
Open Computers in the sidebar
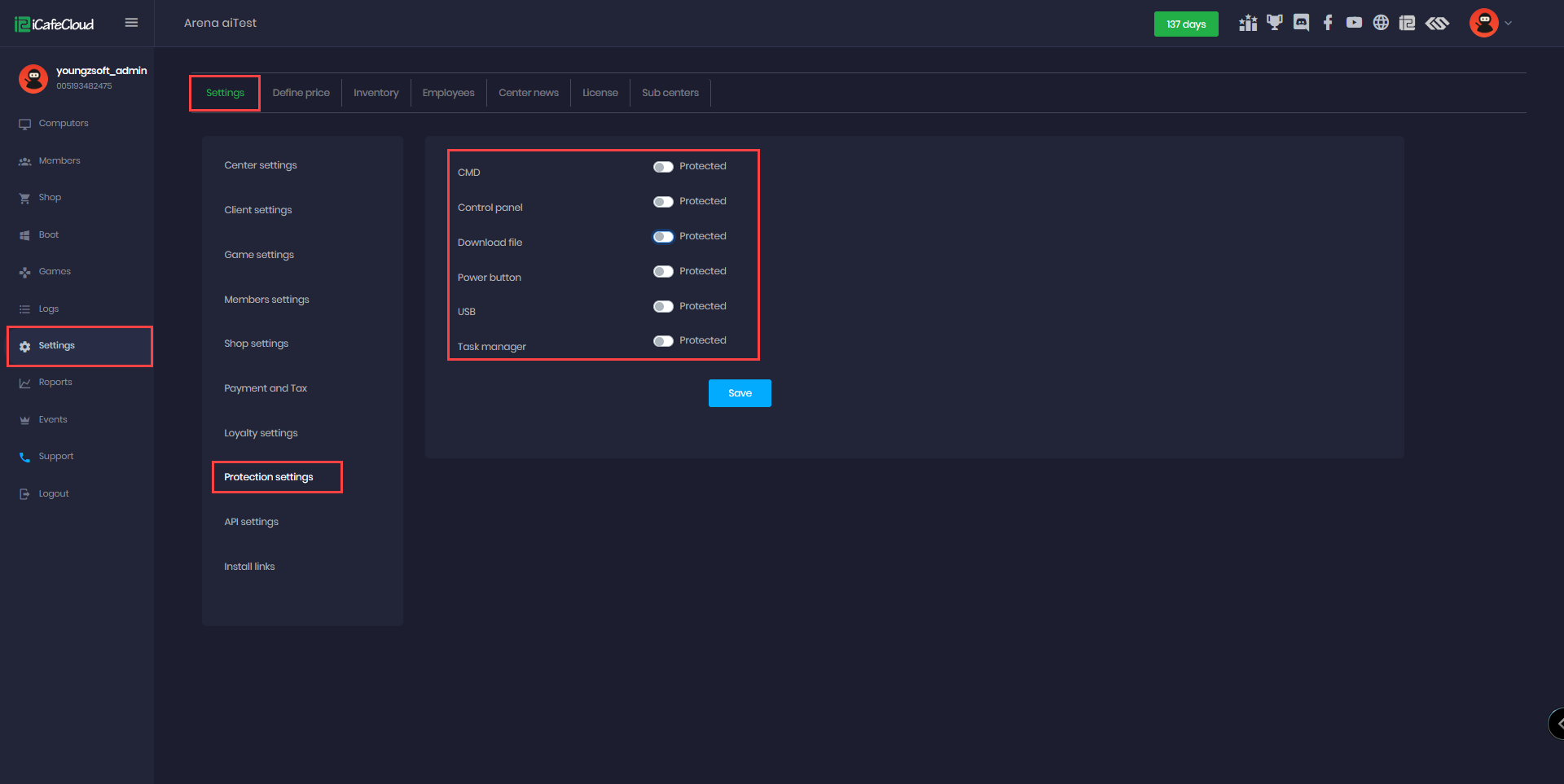click(x=64, y=124)
